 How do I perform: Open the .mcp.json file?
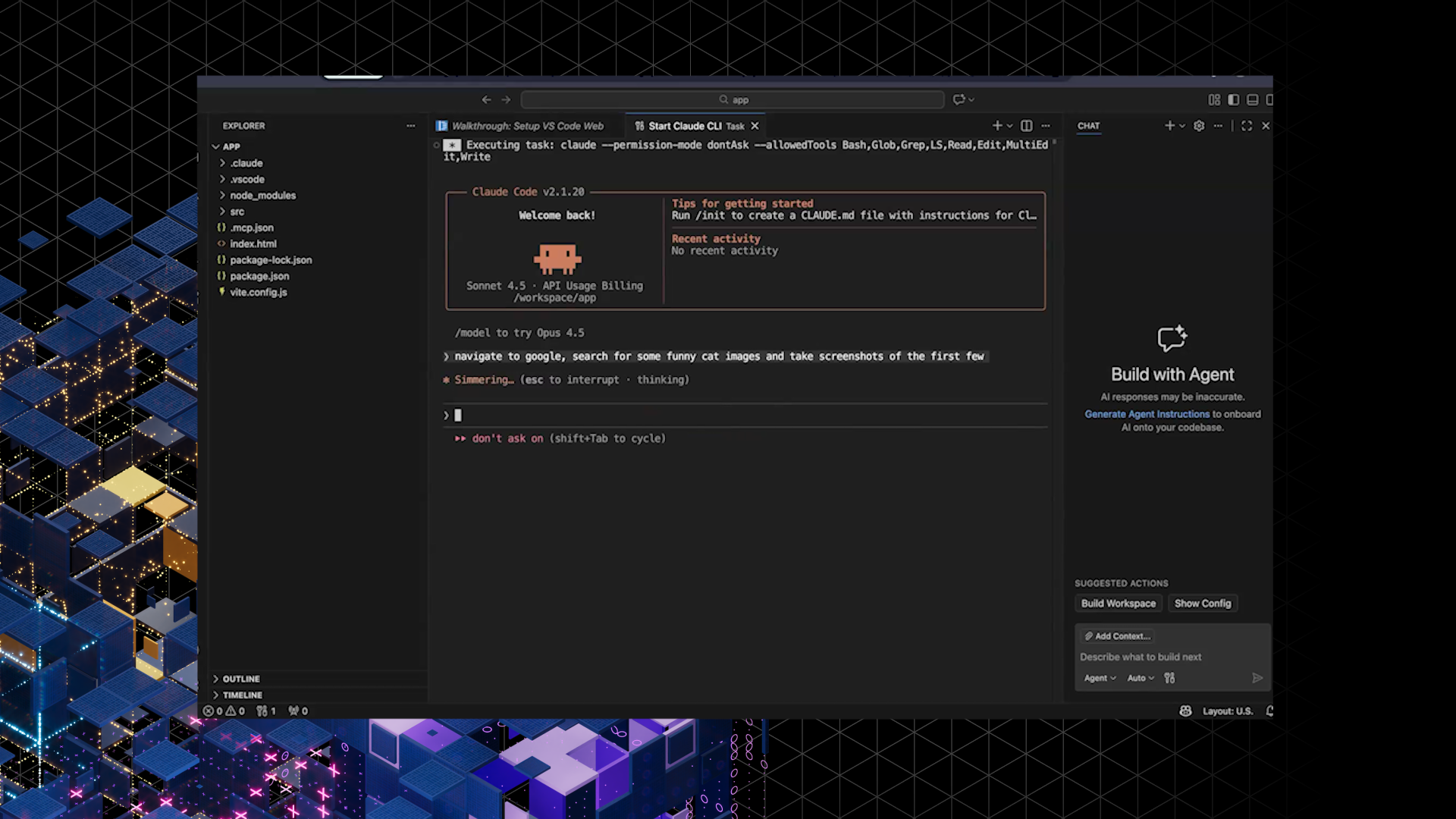(x=251, y=227)
